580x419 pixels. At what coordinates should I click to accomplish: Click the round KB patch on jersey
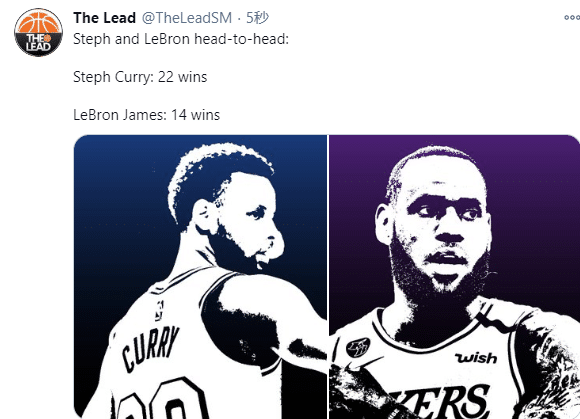point(358,348)
